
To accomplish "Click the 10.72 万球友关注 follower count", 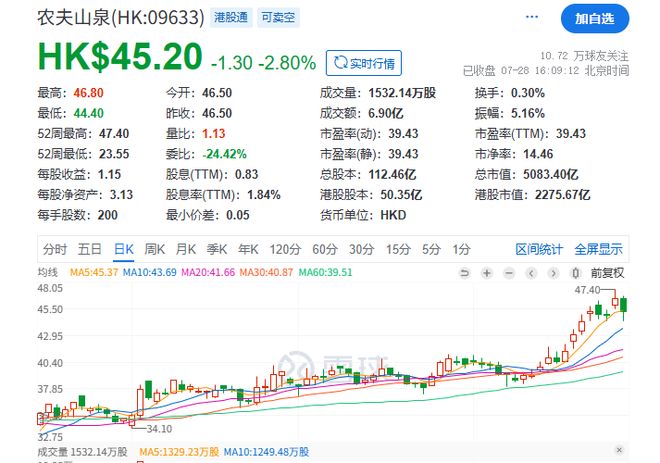I will tap(584, 56).
